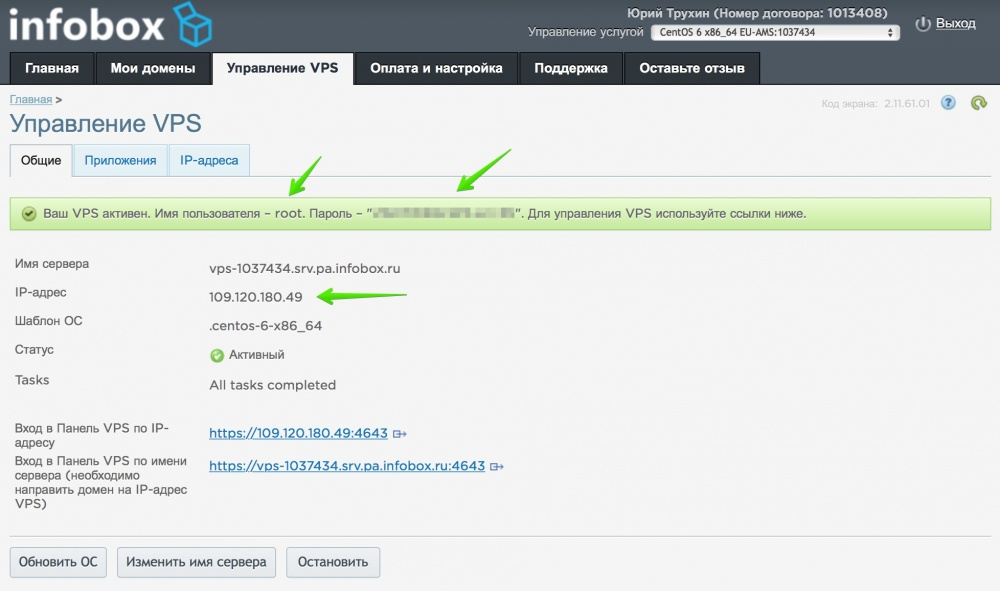The image size is (1000, 591).
Task: Click the Управление услугой label
Action: coord(585,32)
